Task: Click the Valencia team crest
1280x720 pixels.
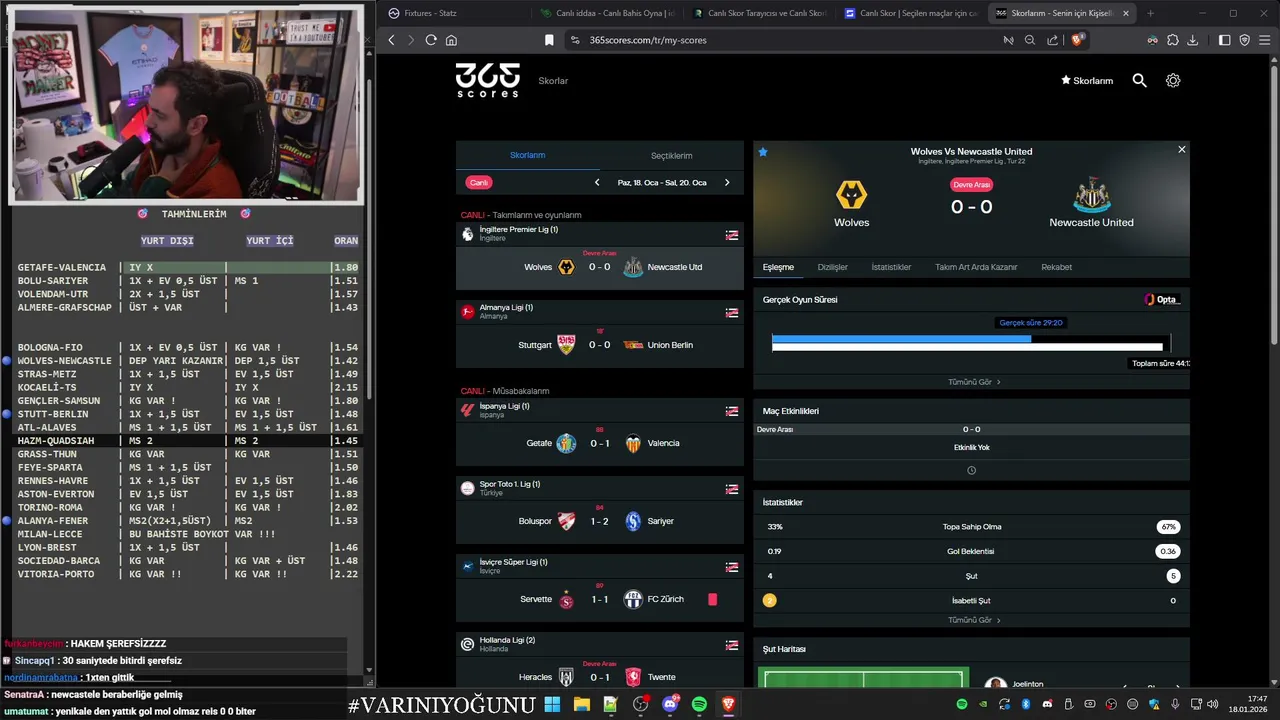Action: [633, 443]
